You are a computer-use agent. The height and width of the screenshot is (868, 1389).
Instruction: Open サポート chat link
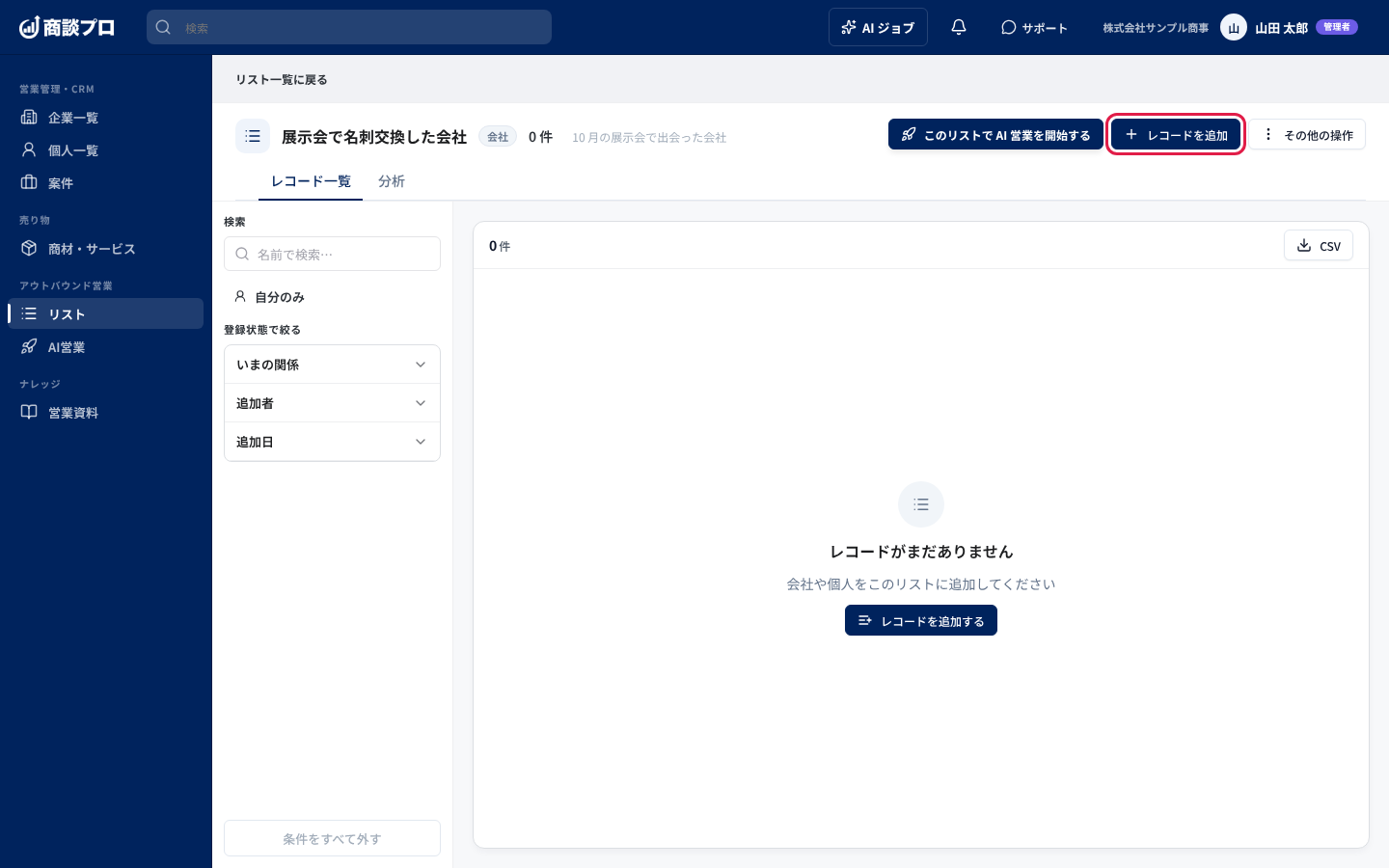(1034, 27)
